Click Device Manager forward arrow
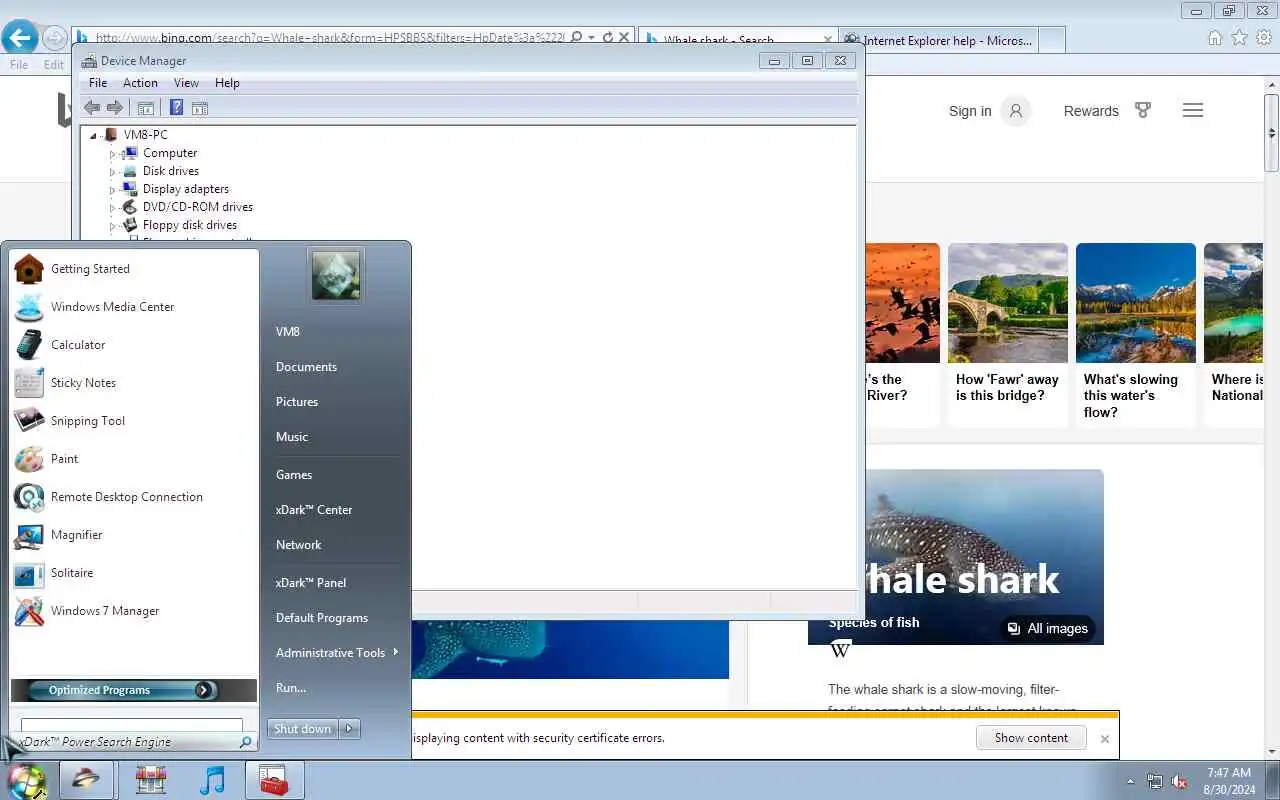The height and width of the screenshot is (800, 1280). click(x=115, y=108)
